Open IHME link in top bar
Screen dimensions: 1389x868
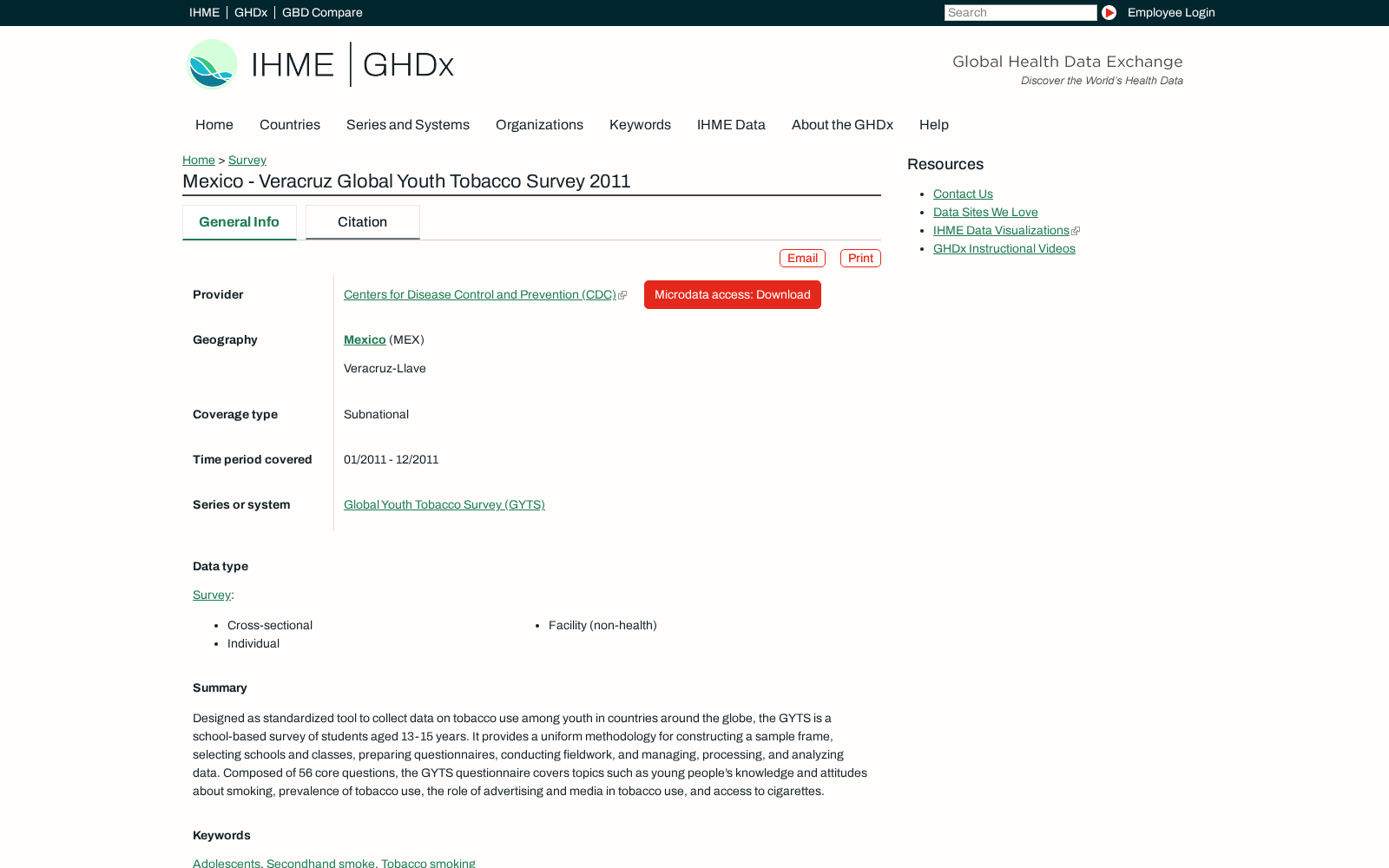(x=204, y=13)
